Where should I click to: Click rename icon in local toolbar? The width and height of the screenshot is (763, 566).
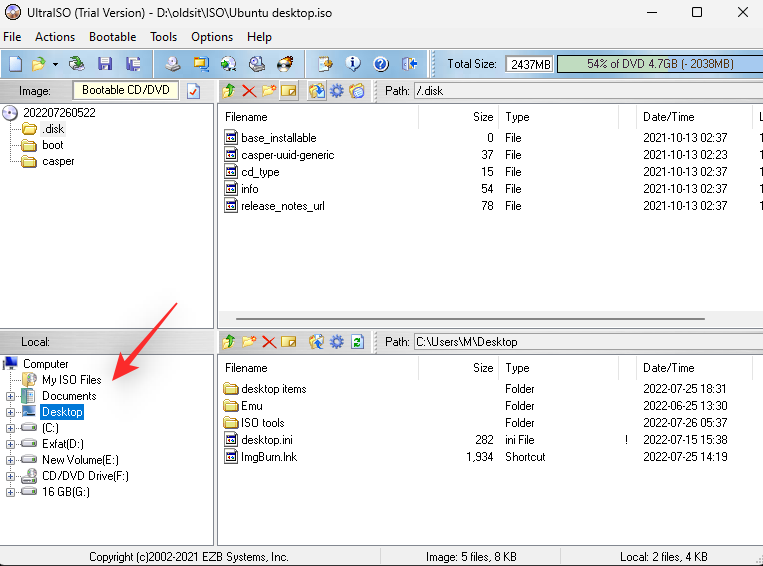pos(289,342)
